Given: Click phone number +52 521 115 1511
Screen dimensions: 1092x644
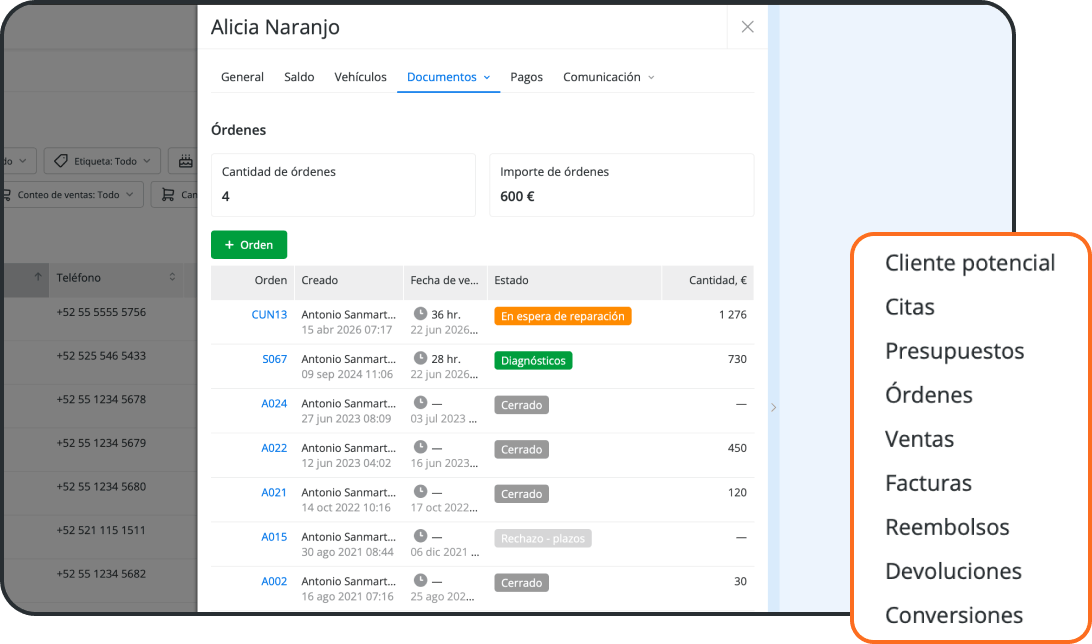Looking at the screenshot, I should click(101, 531).
